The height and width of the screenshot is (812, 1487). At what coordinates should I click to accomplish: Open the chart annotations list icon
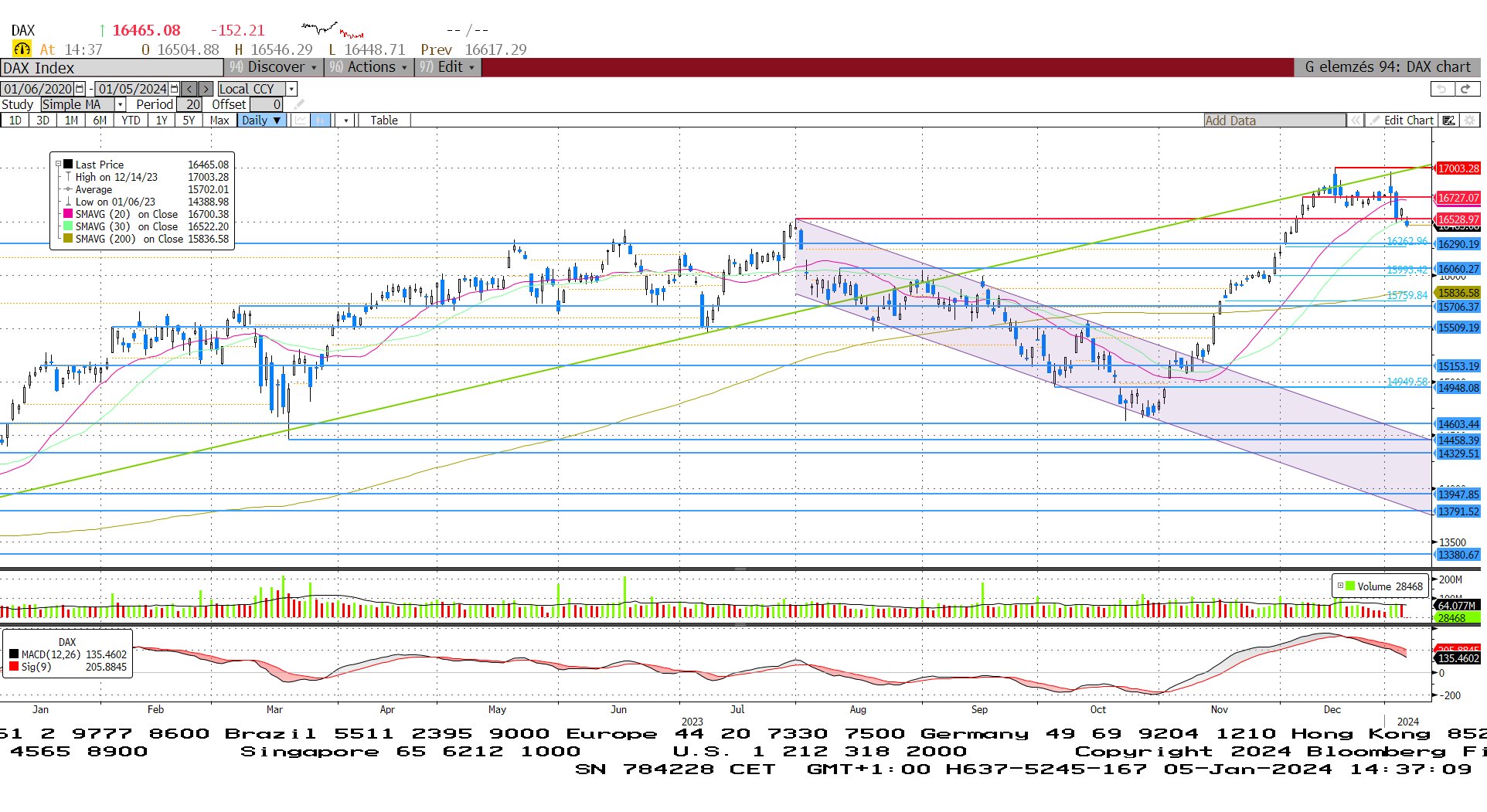click(1449, 120)
